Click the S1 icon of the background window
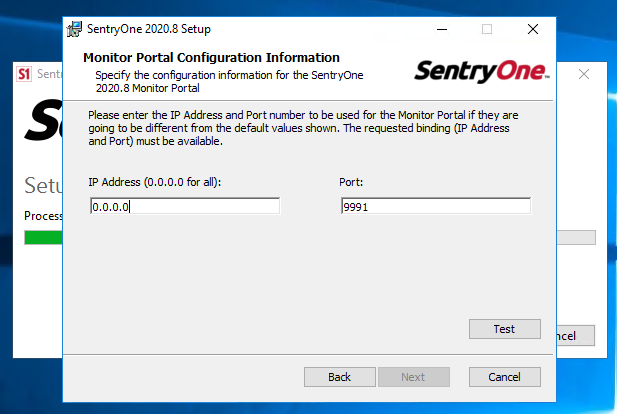This screenshot has height=414, width=617. click(x=24, y=74)
